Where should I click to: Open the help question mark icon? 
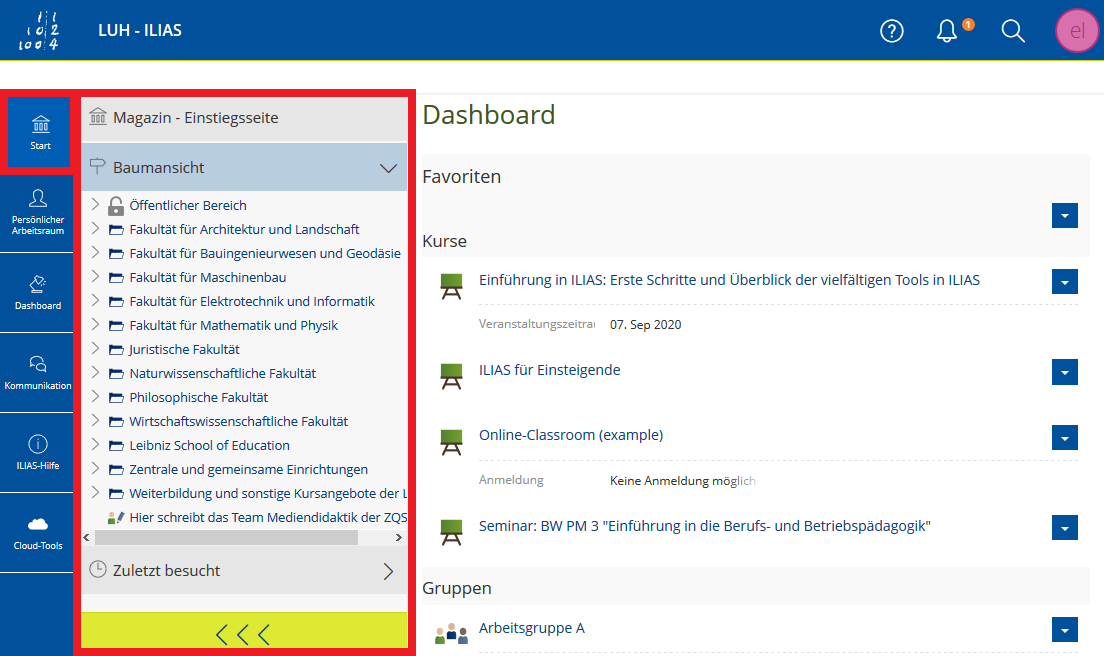891,31
